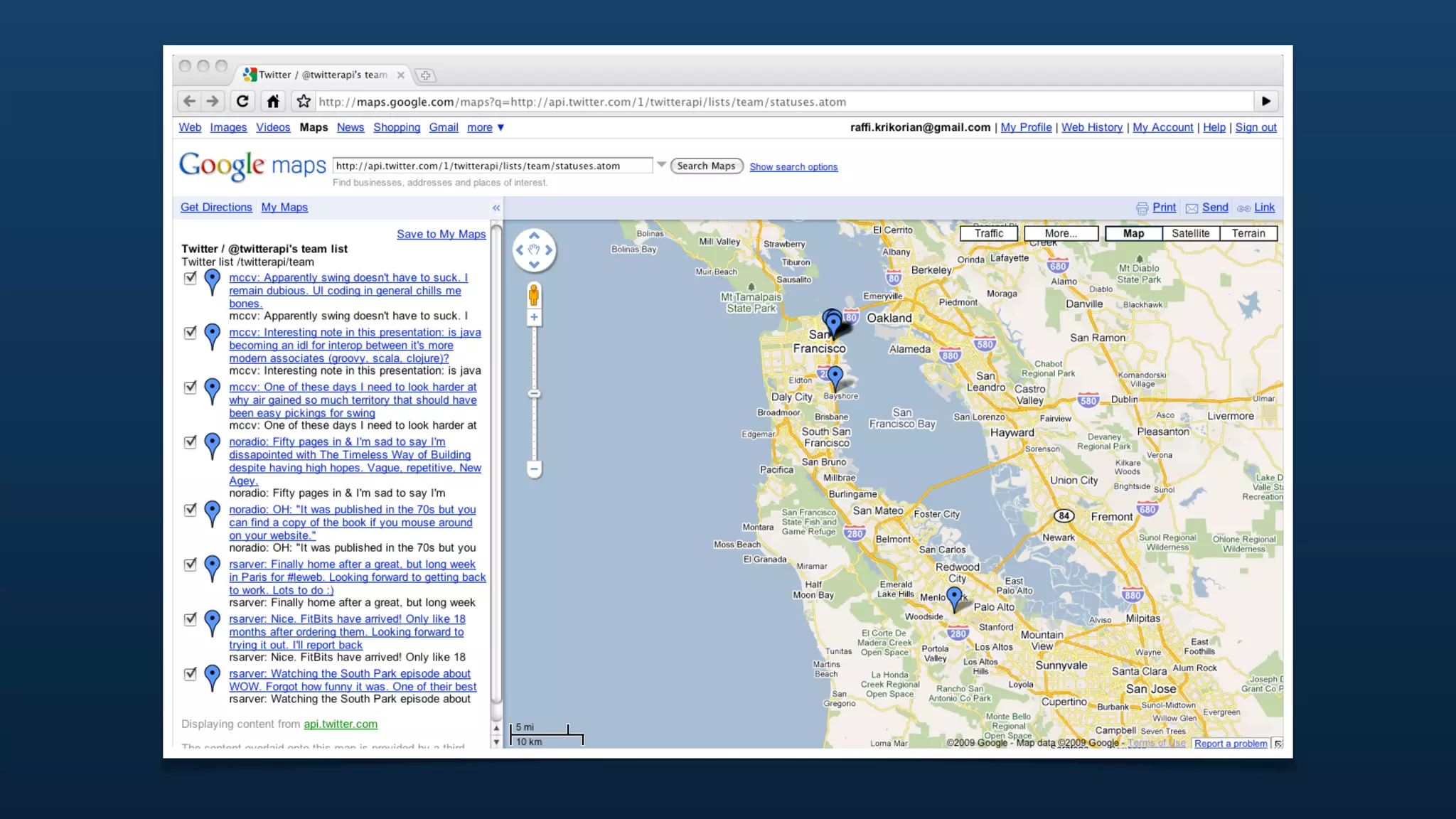Click the map zoom slider handle
Image resolution: width=1456 pixels, height=819 pixels.
coord(534,393)
